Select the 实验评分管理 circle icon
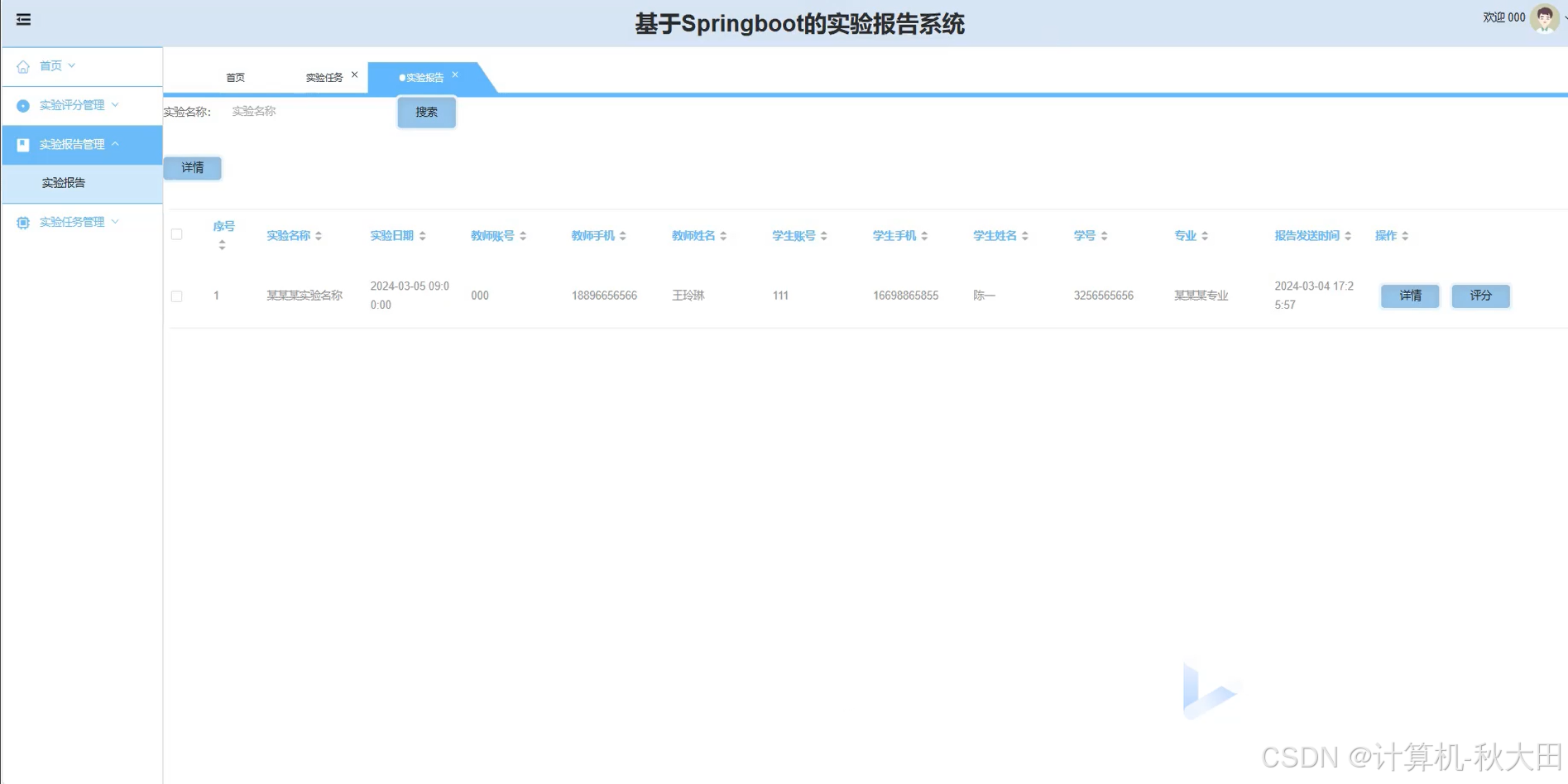1568x784 pixels. coord(22,105)
